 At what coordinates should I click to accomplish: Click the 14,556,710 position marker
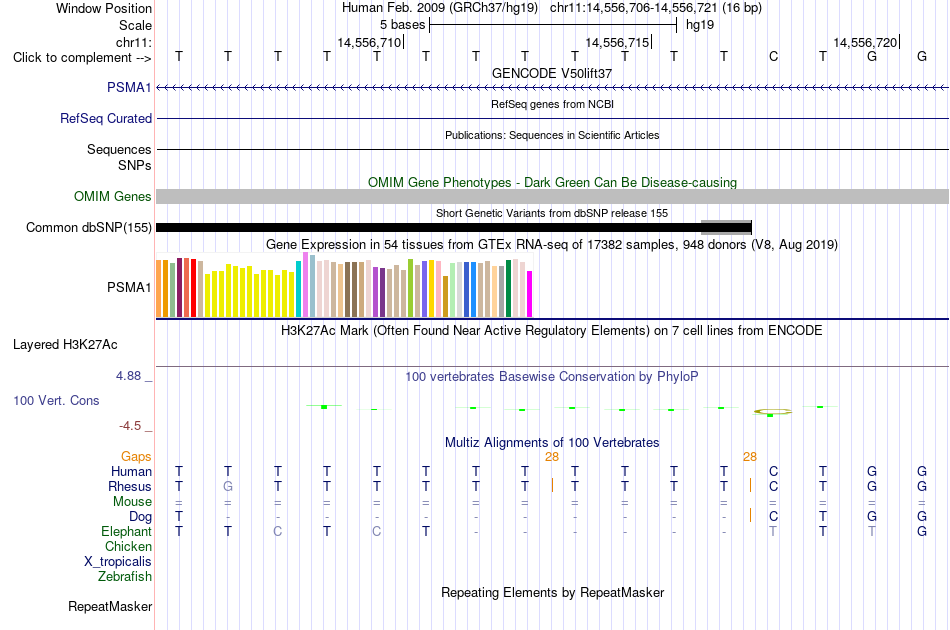click(x=369, y=42)
